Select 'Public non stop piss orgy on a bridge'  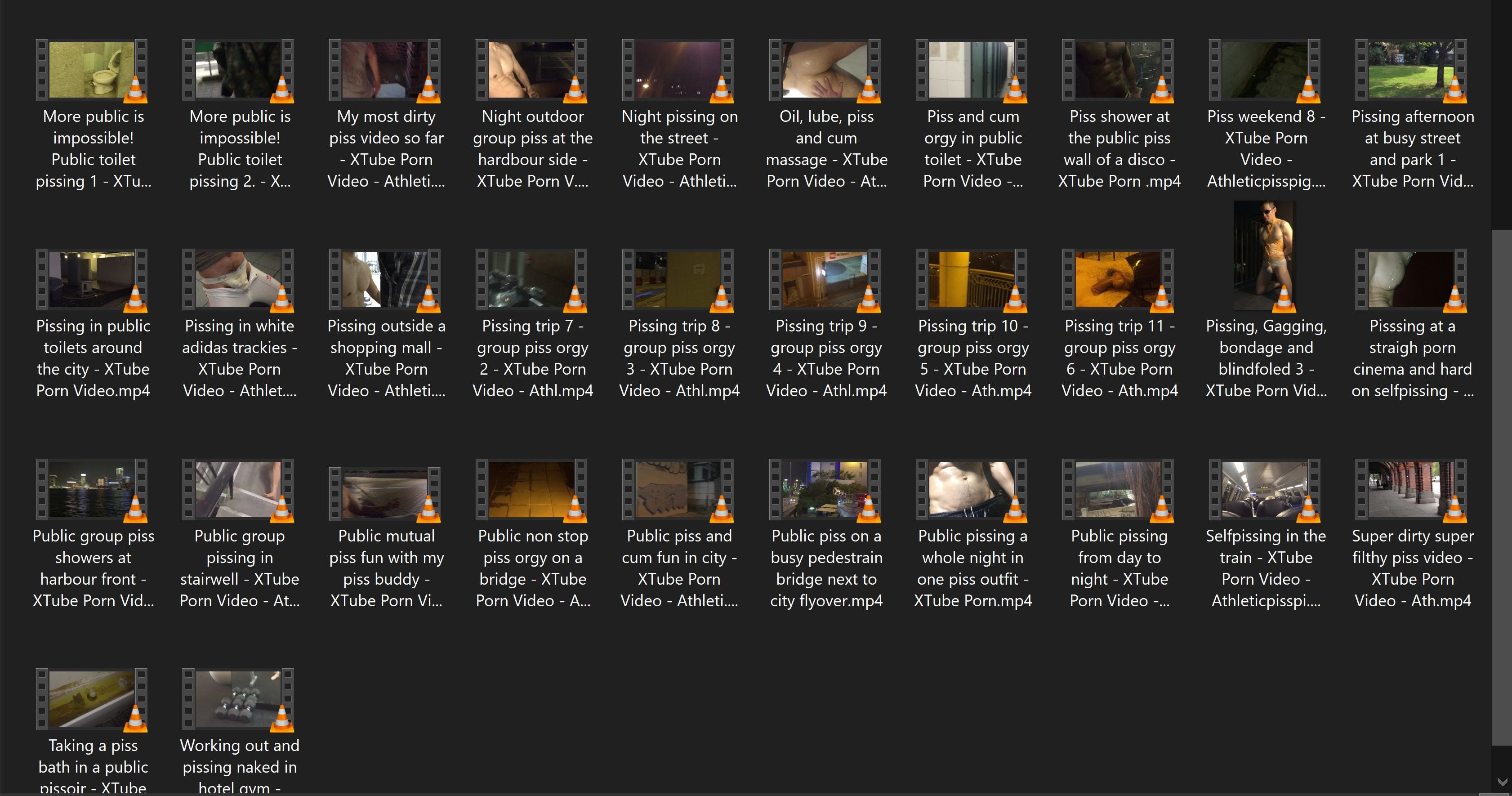tap(533, 534)
